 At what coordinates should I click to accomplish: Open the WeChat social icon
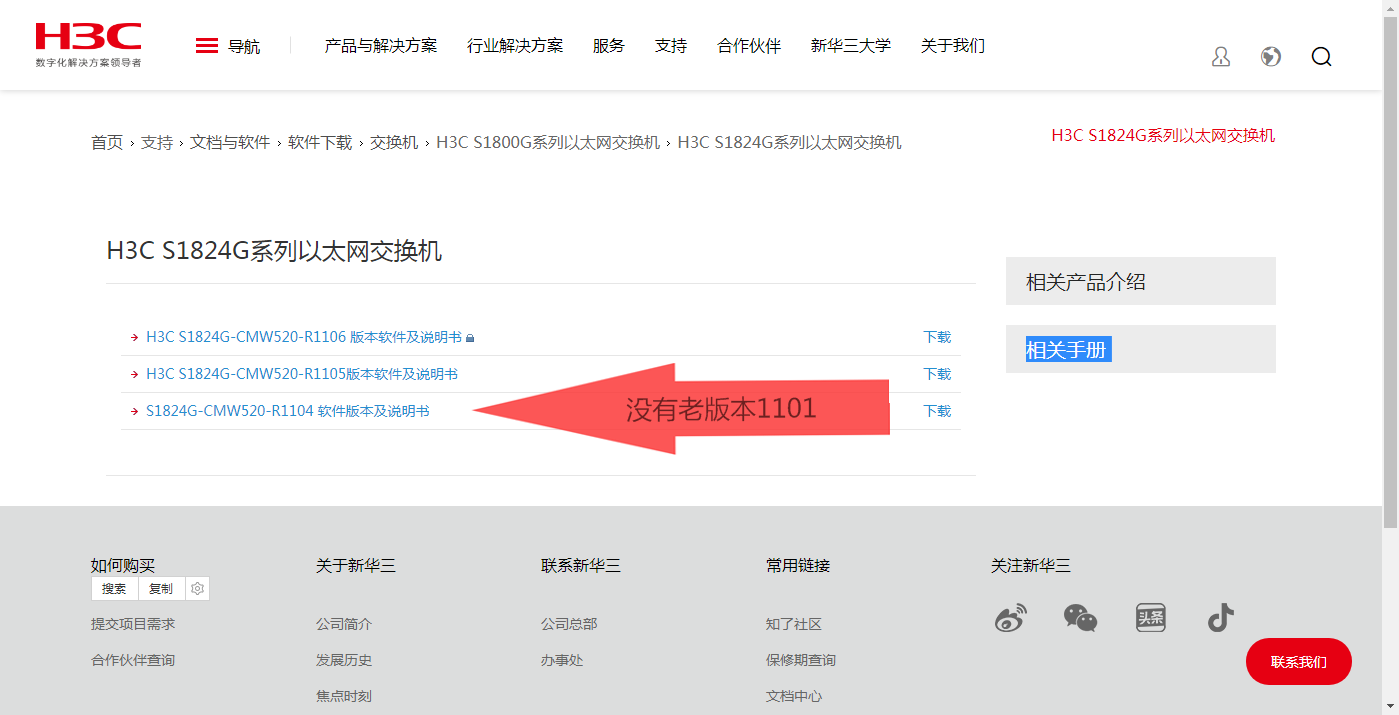pos(1080,618)
